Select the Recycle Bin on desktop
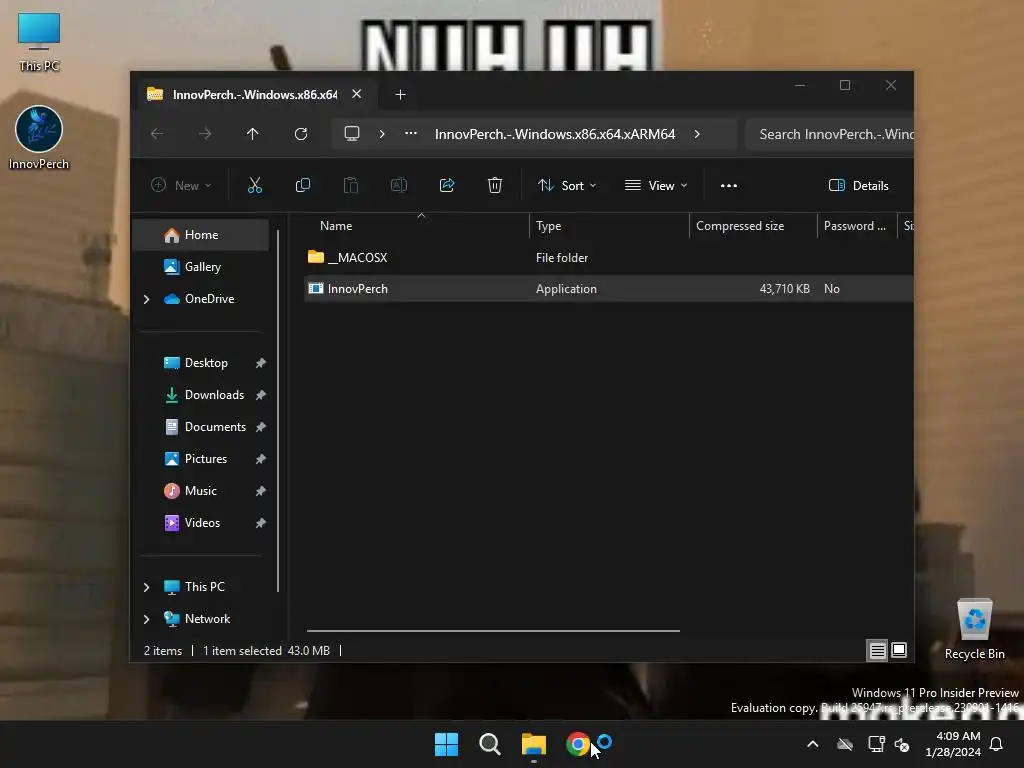 pyautogui.click(x=974, y=629)
